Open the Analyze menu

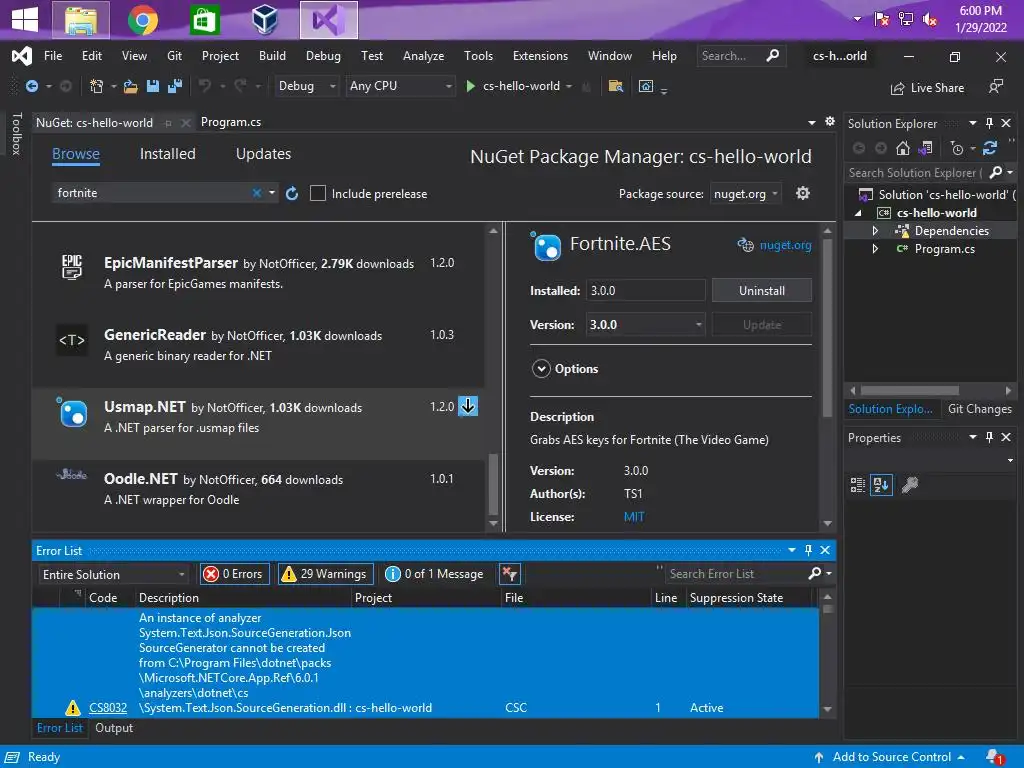423,56
